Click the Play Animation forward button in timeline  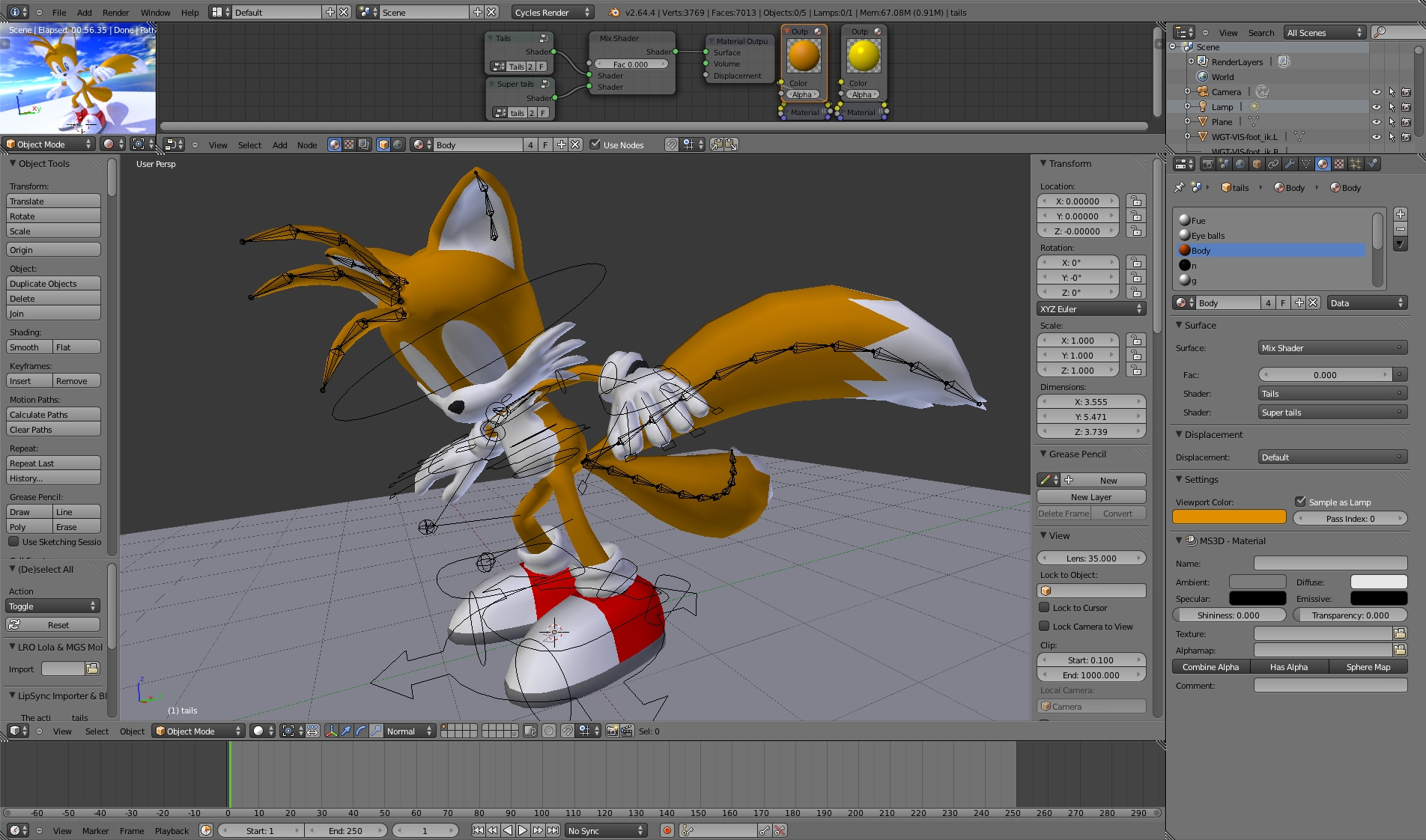(x=523, y=830)
